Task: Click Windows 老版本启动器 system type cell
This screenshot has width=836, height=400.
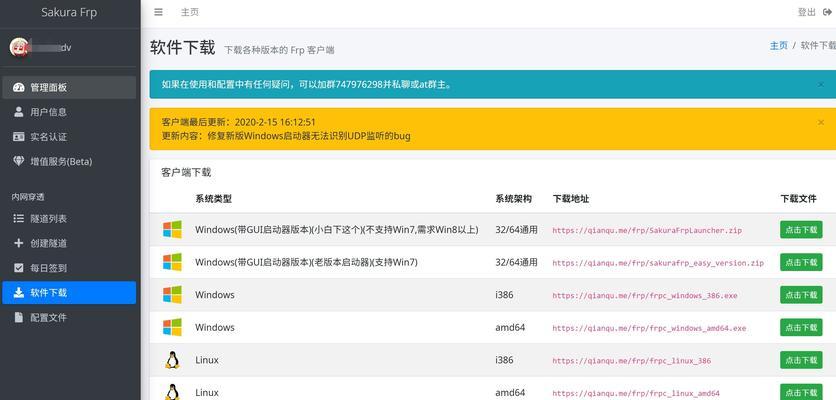Action: pyautogui.click(x=306, y=262)
